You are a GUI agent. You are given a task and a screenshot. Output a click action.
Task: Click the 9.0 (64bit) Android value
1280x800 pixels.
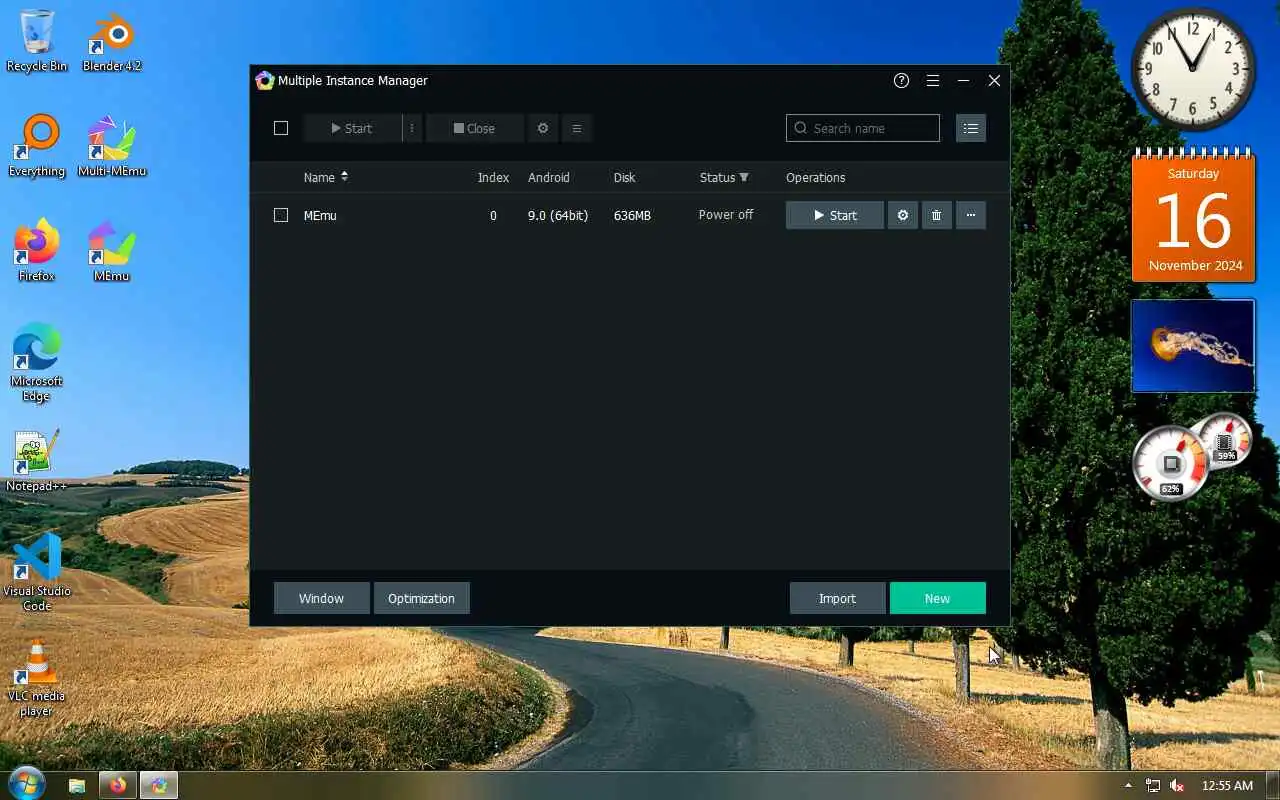click(x=558, y=215)
